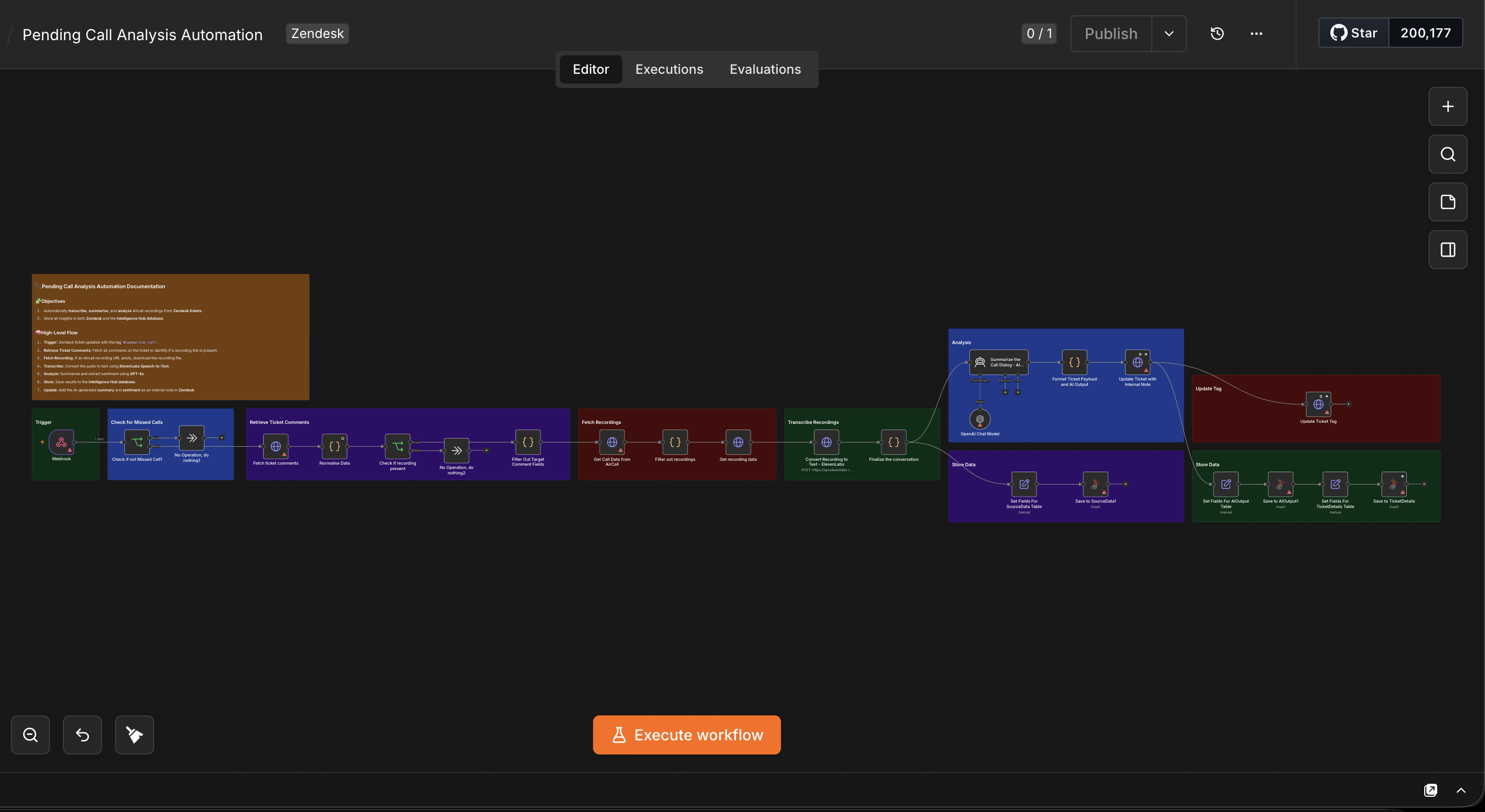Undo the last canvas action
Screen dimensions: 1485x812
pos(82,735)
